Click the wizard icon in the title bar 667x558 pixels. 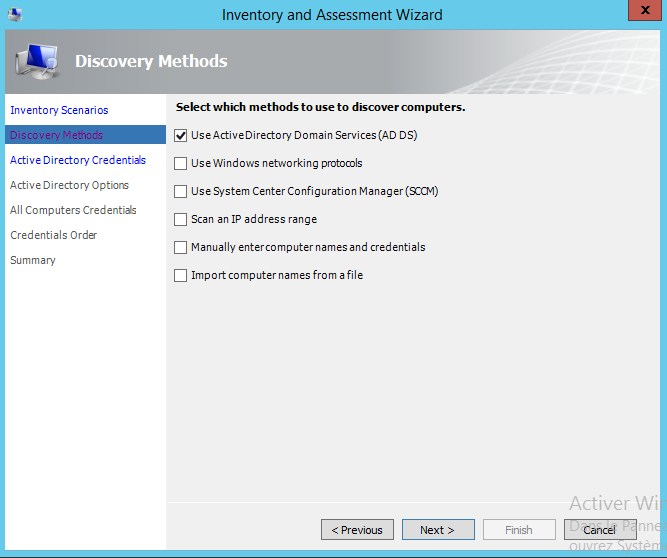[x=13, y=14]
